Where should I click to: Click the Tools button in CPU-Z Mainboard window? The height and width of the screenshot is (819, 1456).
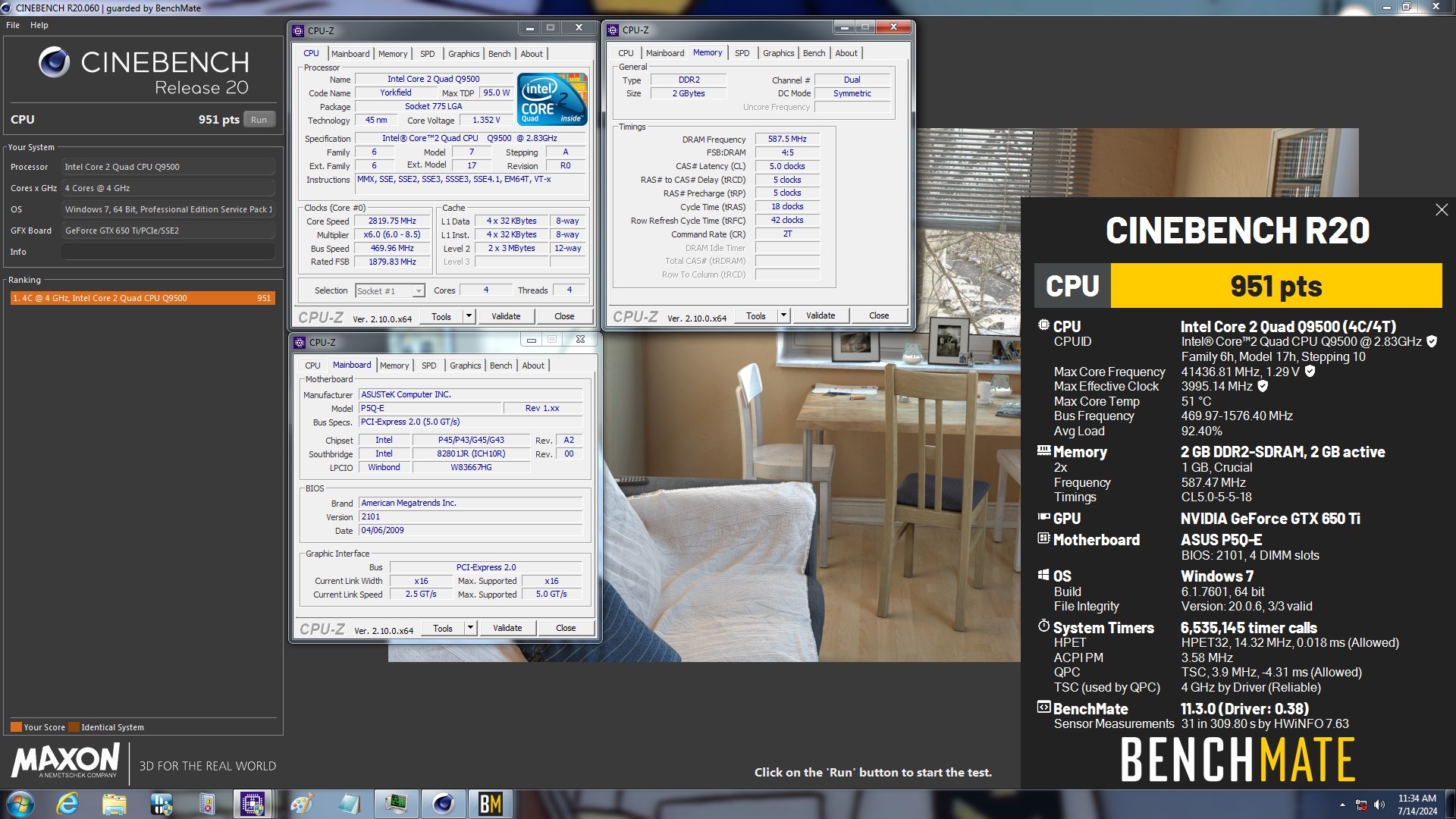click(x=443, y=628)
